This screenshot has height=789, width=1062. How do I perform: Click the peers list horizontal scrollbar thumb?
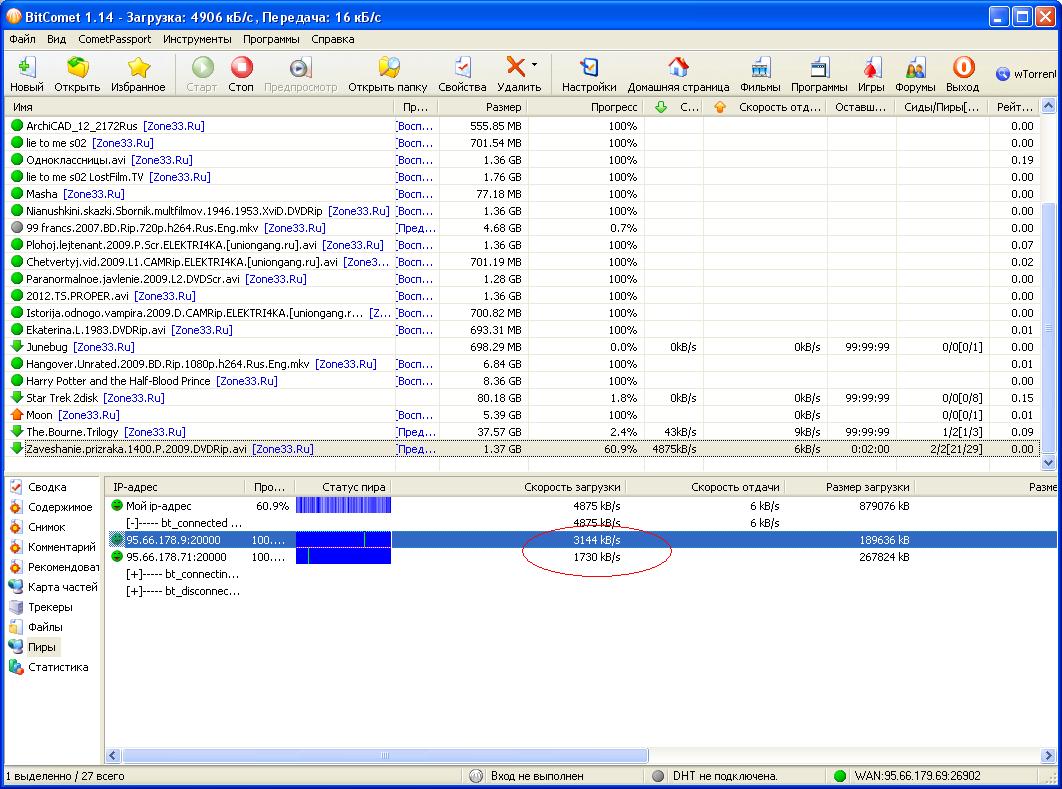[385, 755]
